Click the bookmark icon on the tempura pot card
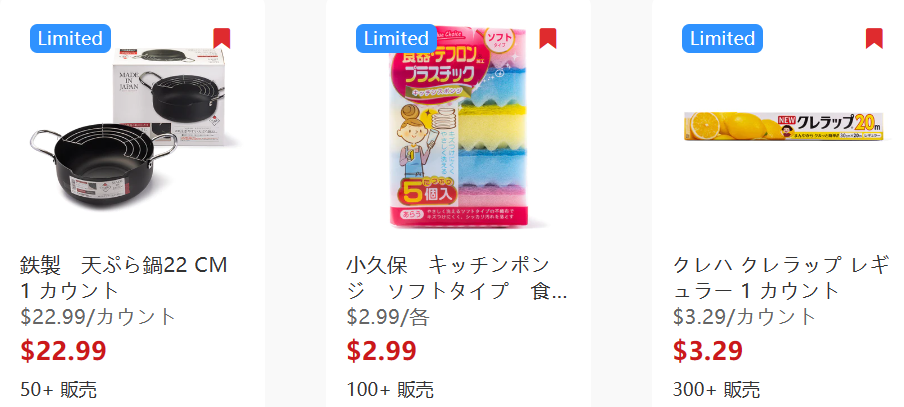Screen dimensions: 904x407 (221, 39)
